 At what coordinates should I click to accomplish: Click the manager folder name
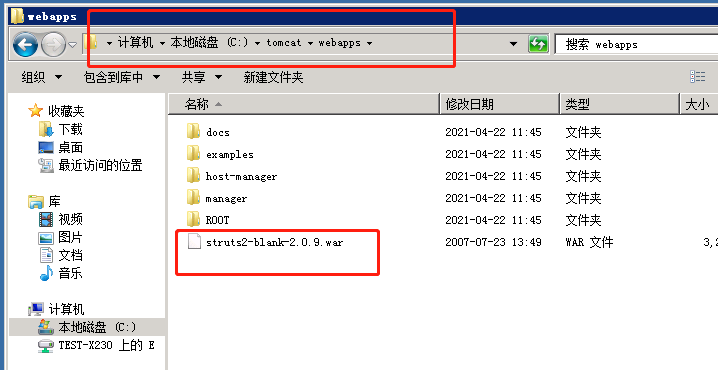(226, 199)
